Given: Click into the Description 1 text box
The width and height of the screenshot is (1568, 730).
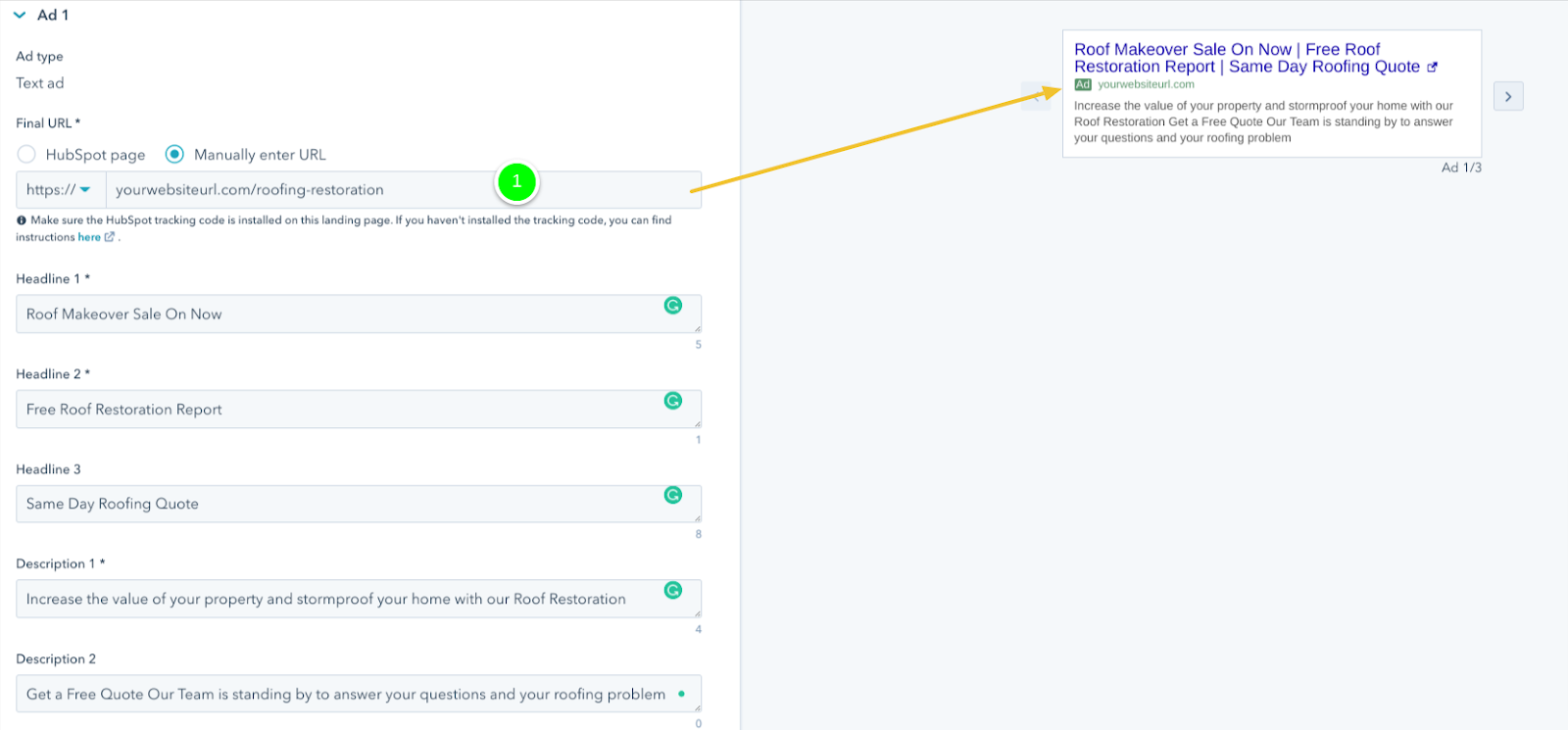Looking at the screenshot, I should 333,599.
